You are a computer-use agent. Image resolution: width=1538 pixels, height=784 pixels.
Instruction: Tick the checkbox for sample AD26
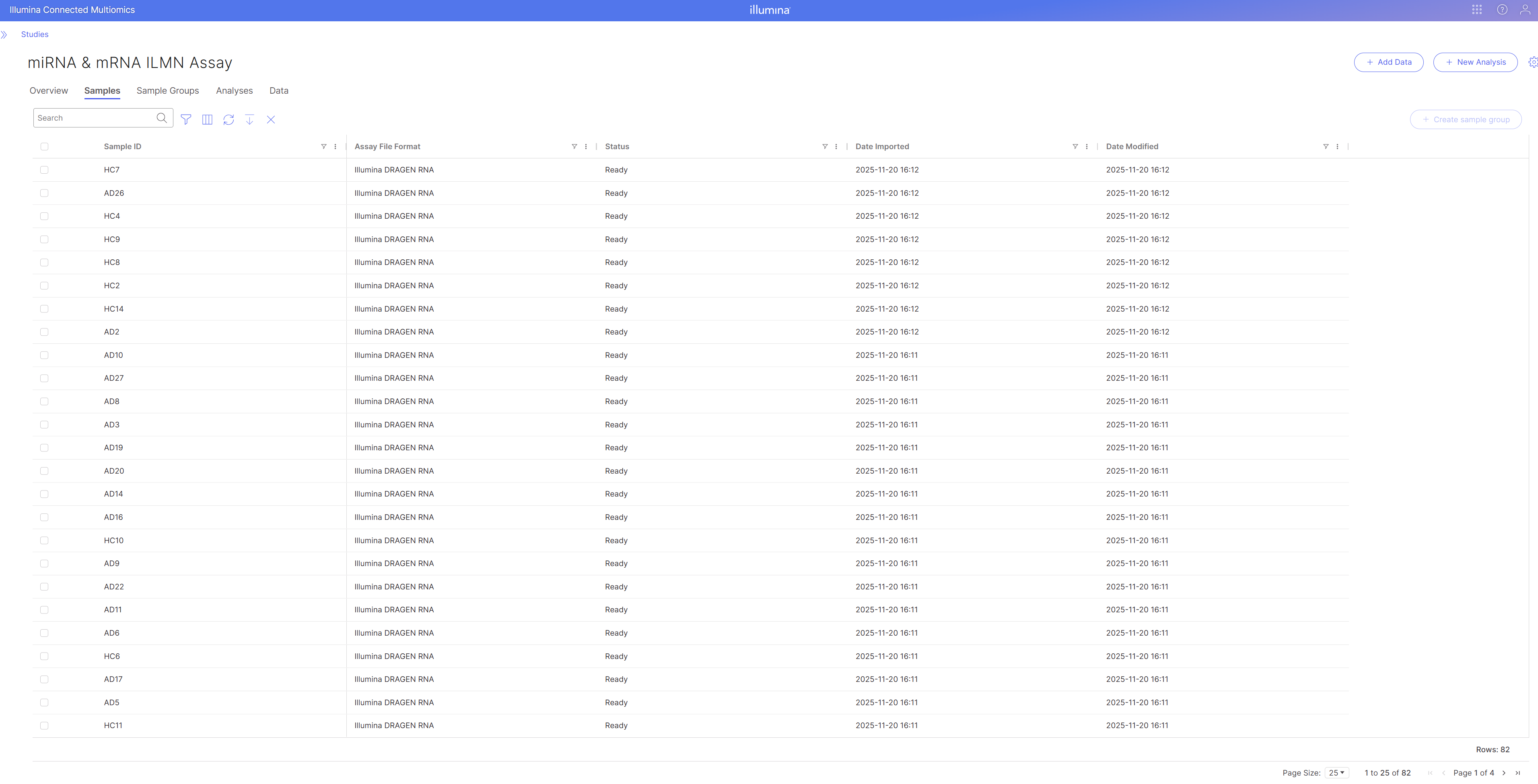[44, 193]
